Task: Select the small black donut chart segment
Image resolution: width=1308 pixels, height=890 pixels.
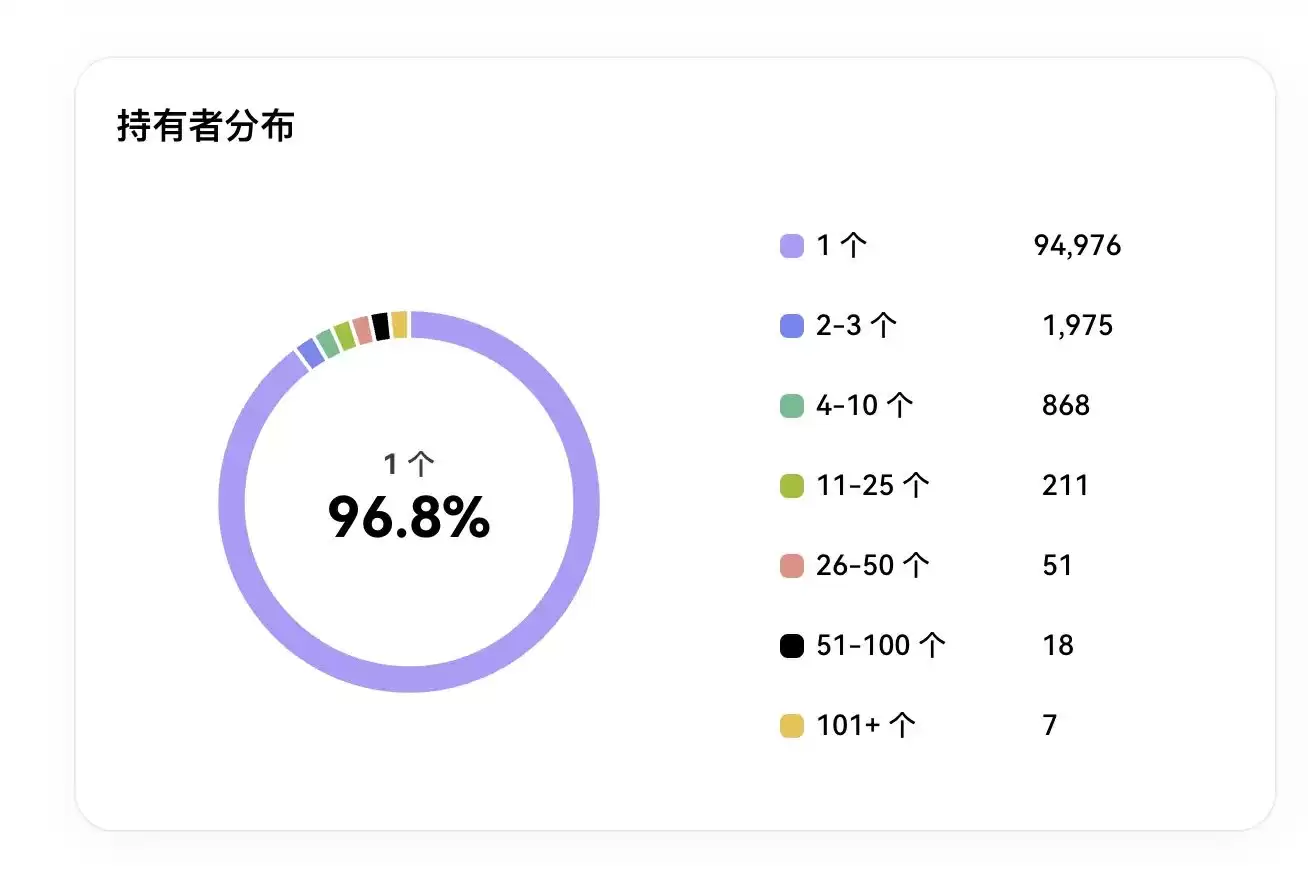Action: [380, 327]
